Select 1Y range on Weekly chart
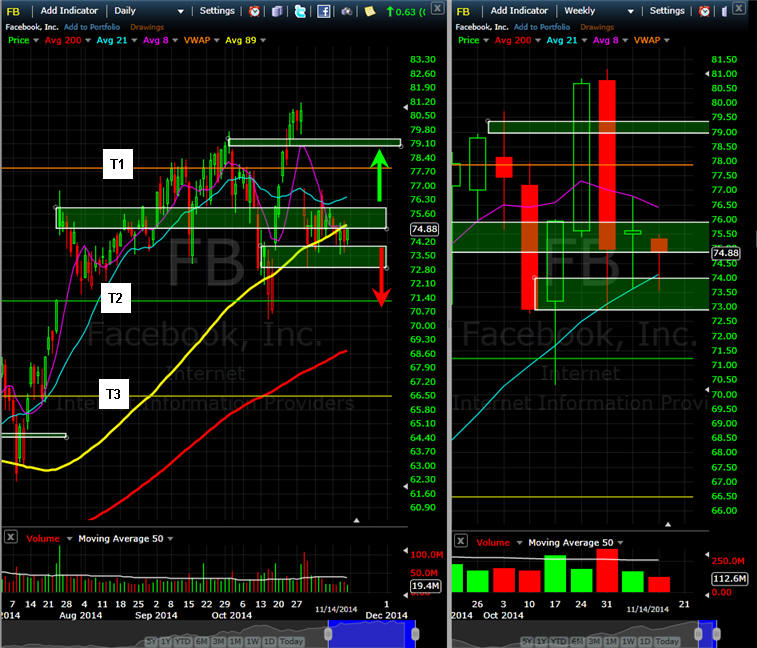The image size is (757, 648). [x=541, y=641]
